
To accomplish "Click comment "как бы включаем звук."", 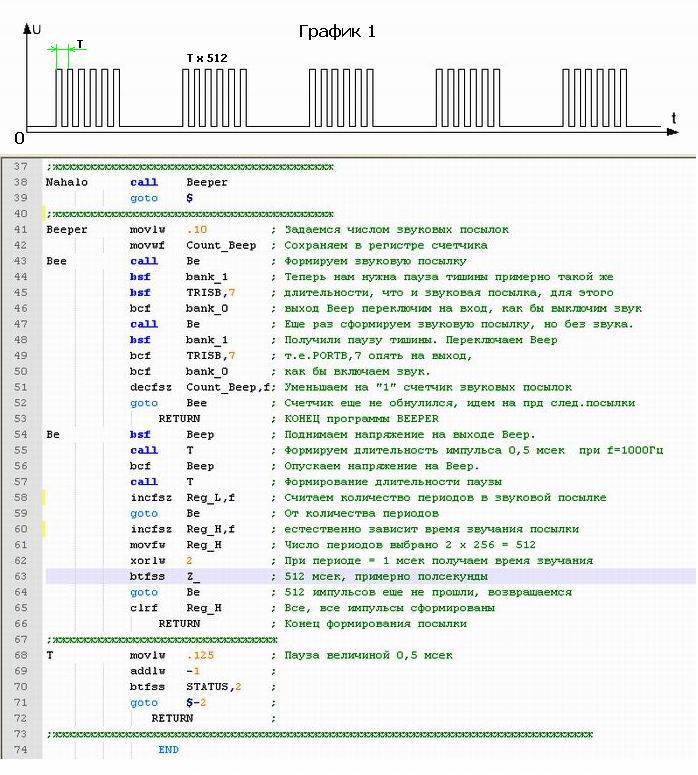I will [357, 371].
